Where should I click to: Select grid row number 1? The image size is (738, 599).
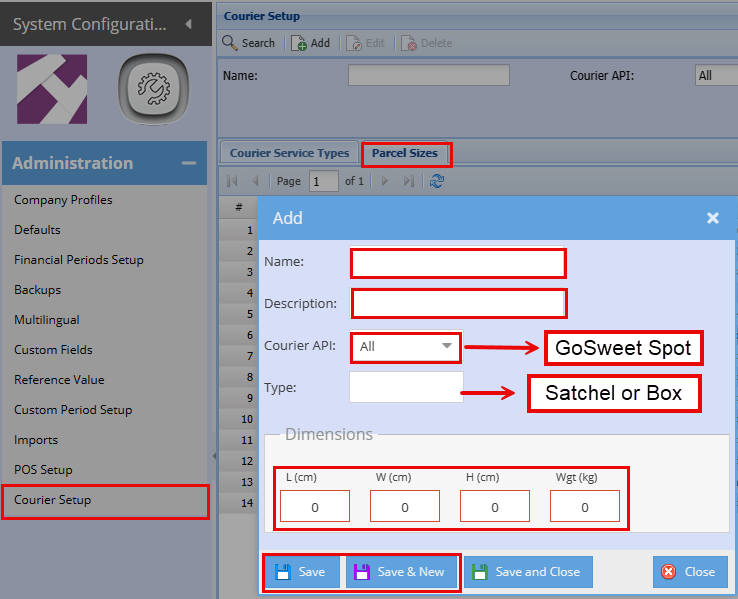click(238, 230)
